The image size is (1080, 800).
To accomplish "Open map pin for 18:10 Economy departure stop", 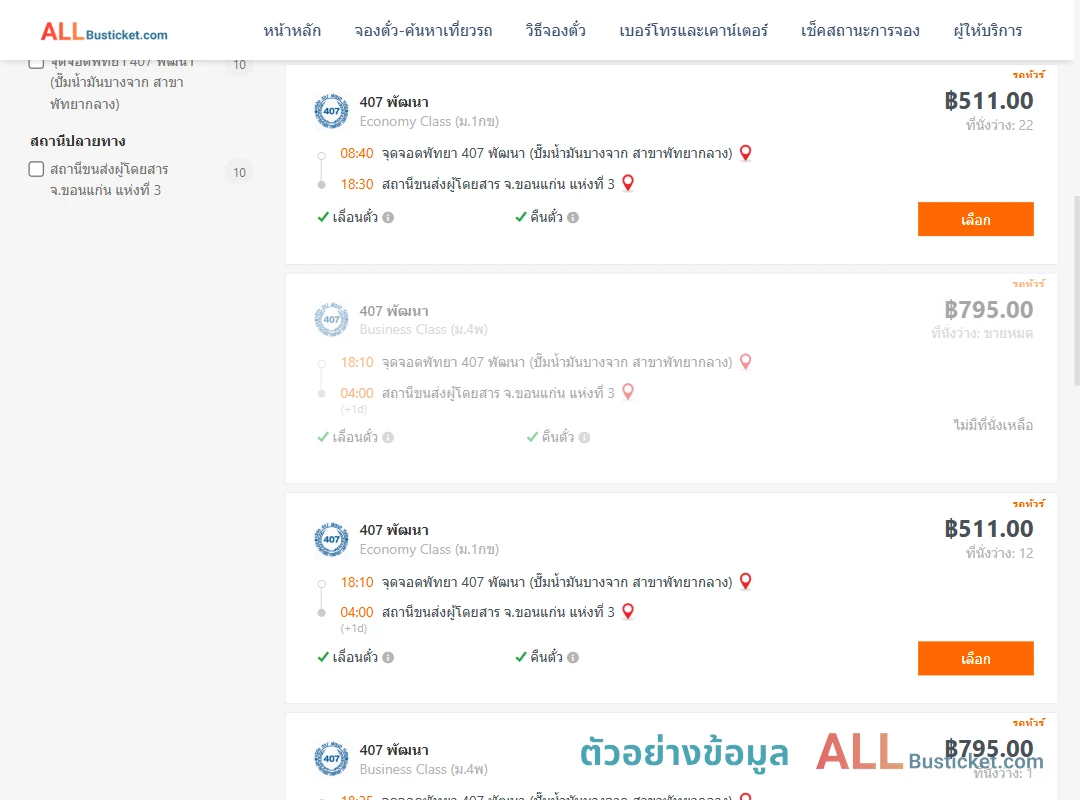I will 745,582.
